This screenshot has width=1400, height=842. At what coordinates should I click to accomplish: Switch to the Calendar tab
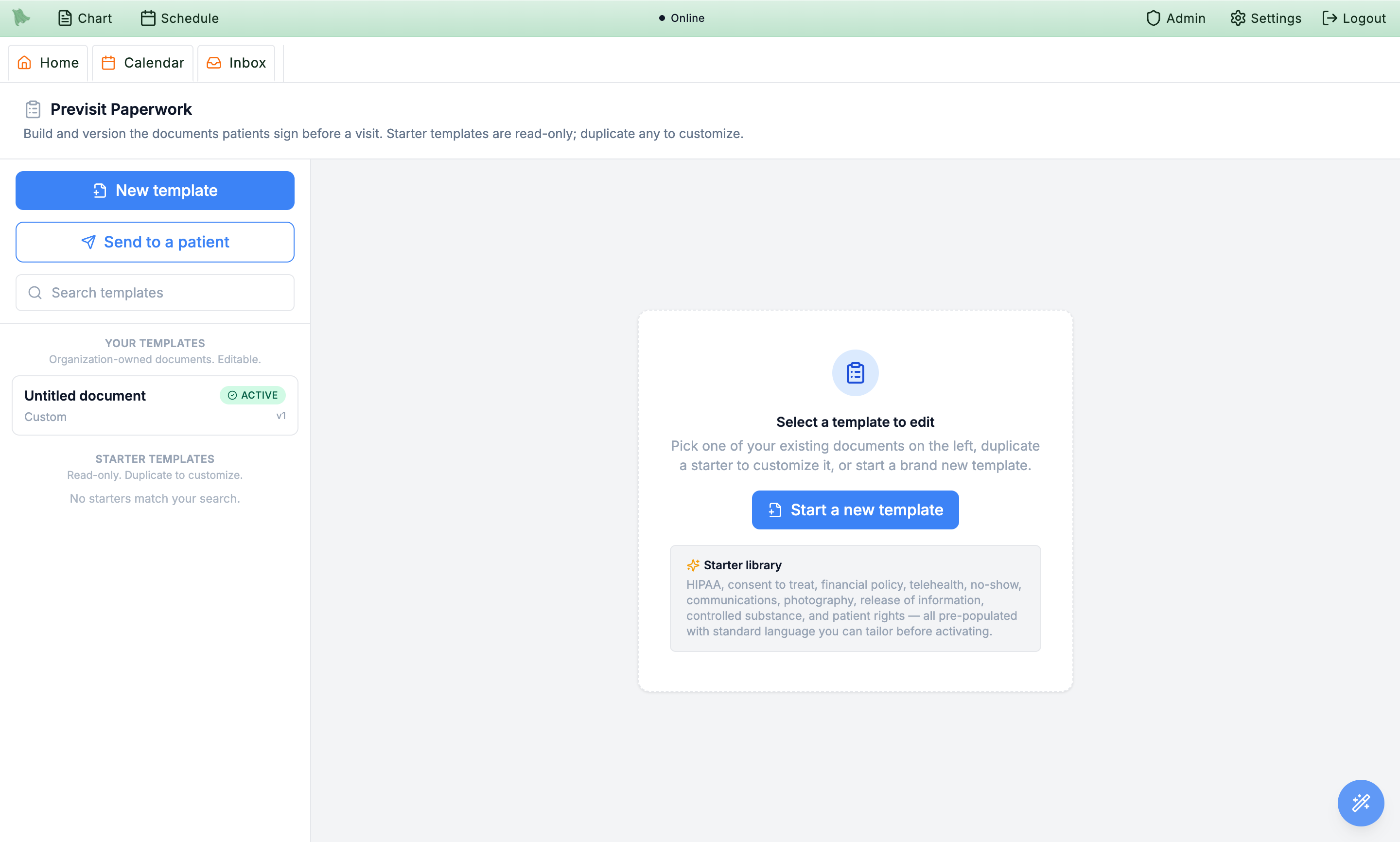point(143,62)
